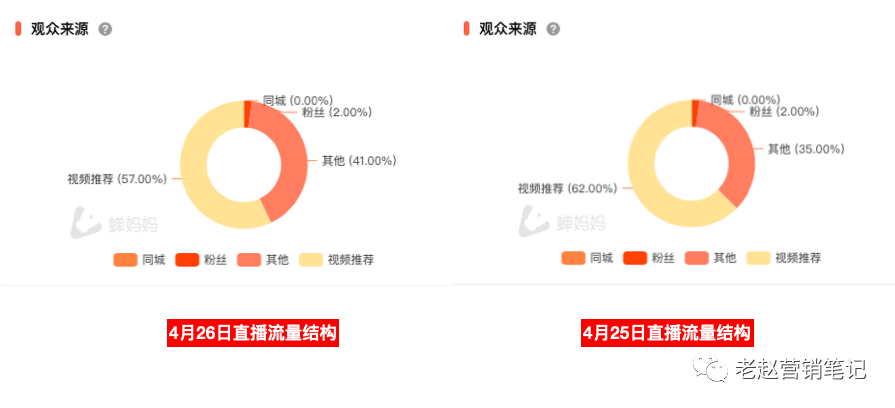Toggle 其他 legend item in right chart
This screenshot has width=895, height=408.
(710, 258)
